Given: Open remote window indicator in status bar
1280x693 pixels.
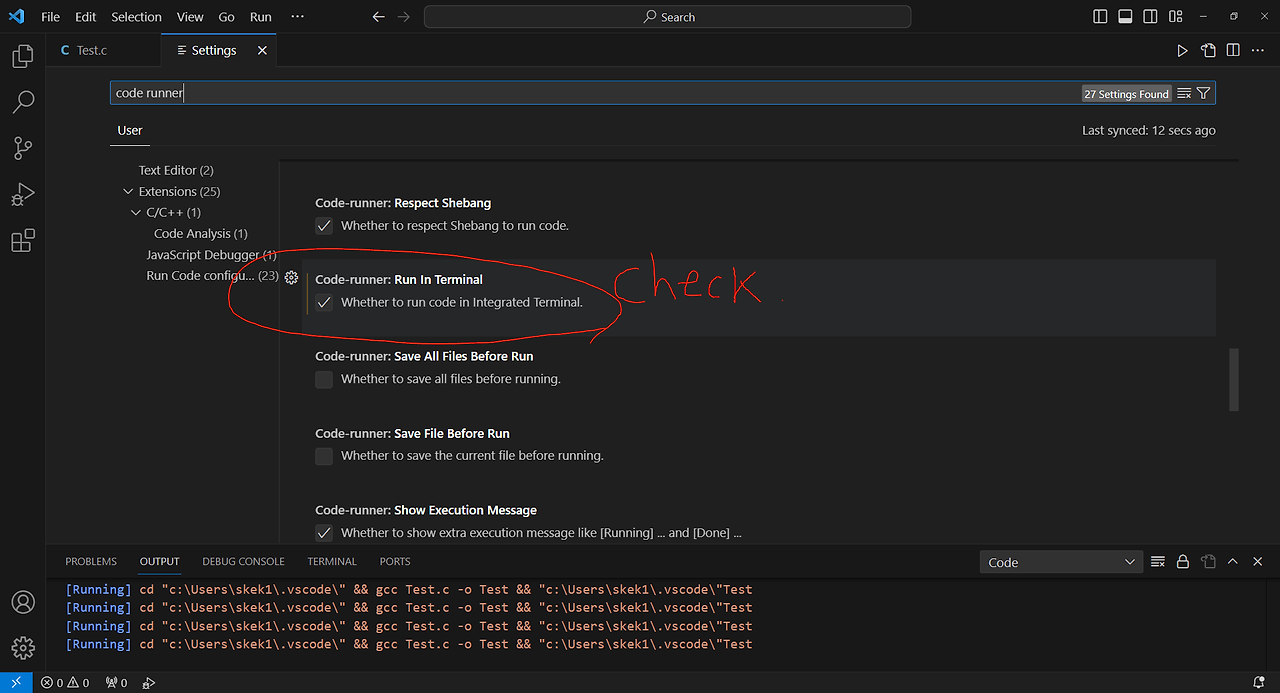Looking at the screenshot, I should click(16, 683).
